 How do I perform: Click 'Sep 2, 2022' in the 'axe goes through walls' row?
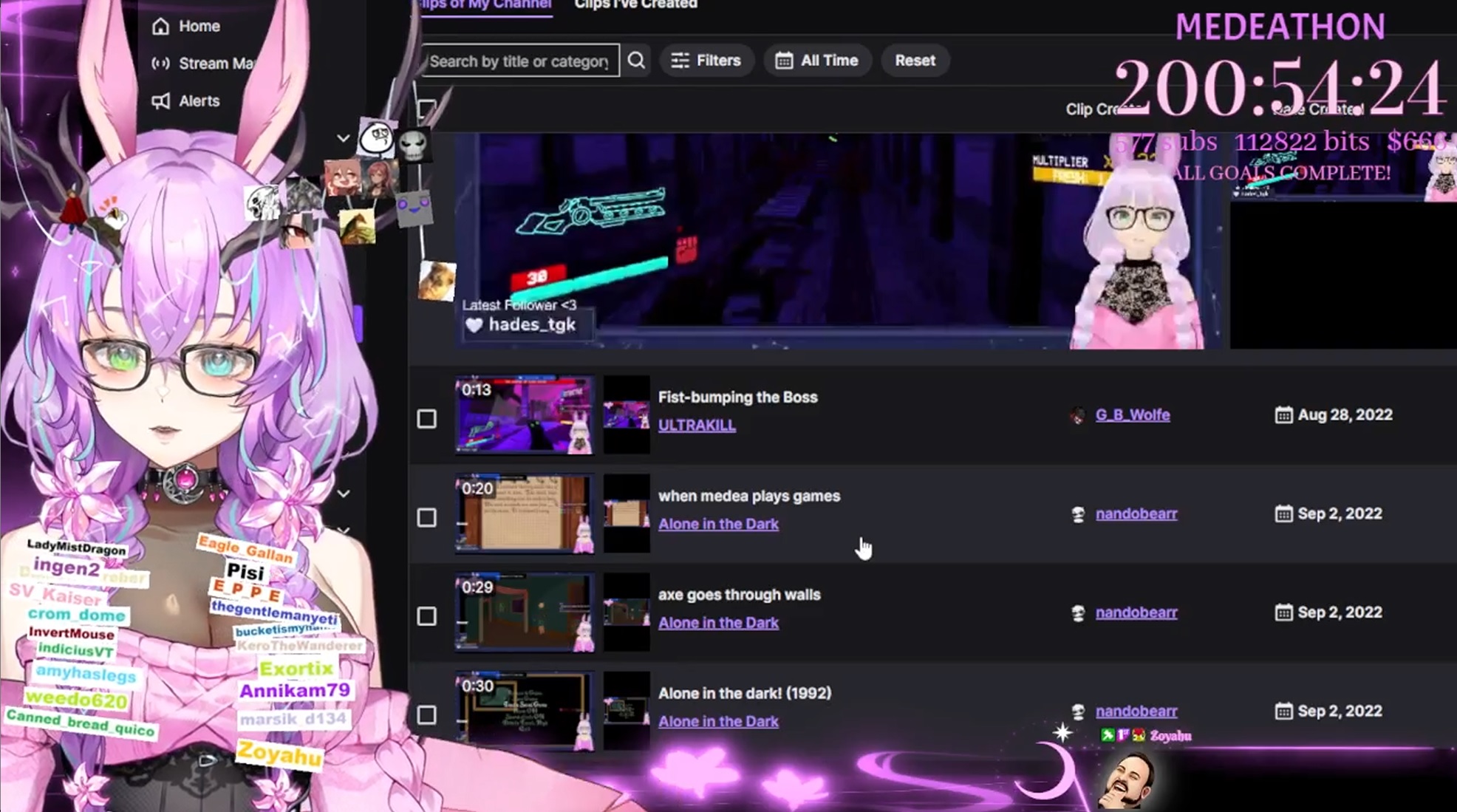1340,613
